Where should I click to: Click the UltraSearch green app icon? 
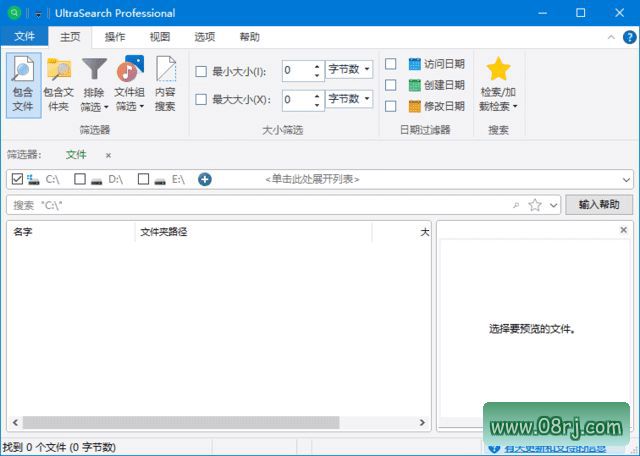coord(14,13)
